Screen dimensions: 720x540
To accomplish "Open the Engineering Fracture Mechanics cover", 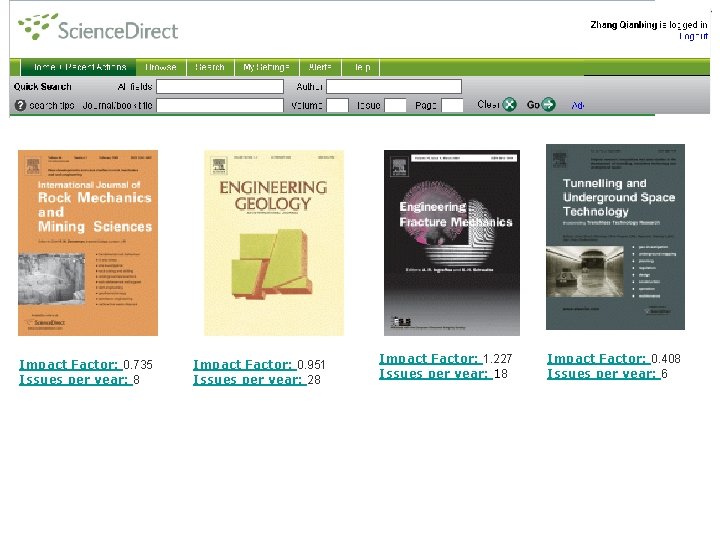I will (452, 243).
